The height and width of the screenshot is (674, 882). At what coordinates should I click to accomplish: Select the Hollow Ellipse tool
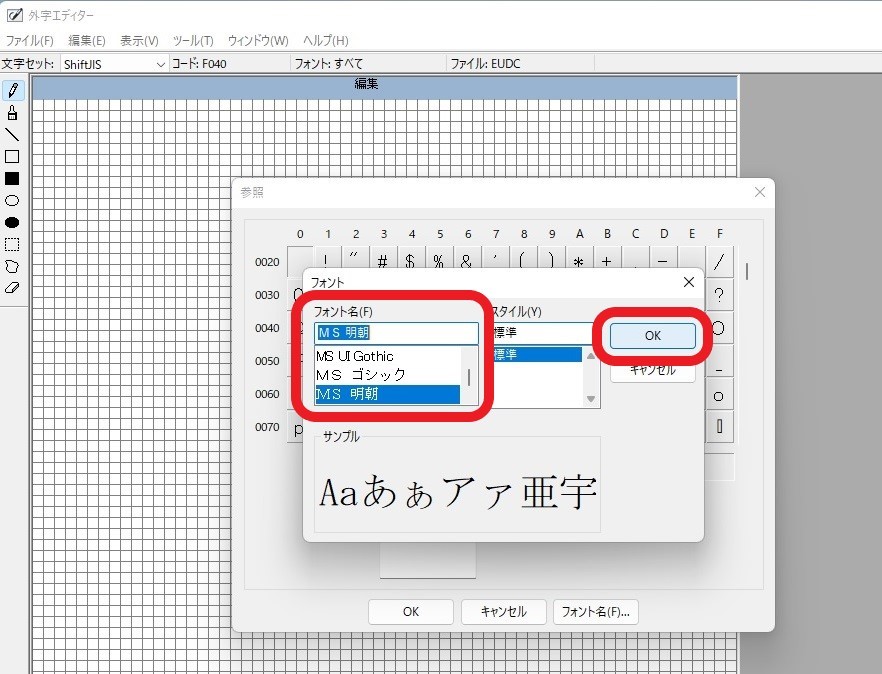pos(12,200)
